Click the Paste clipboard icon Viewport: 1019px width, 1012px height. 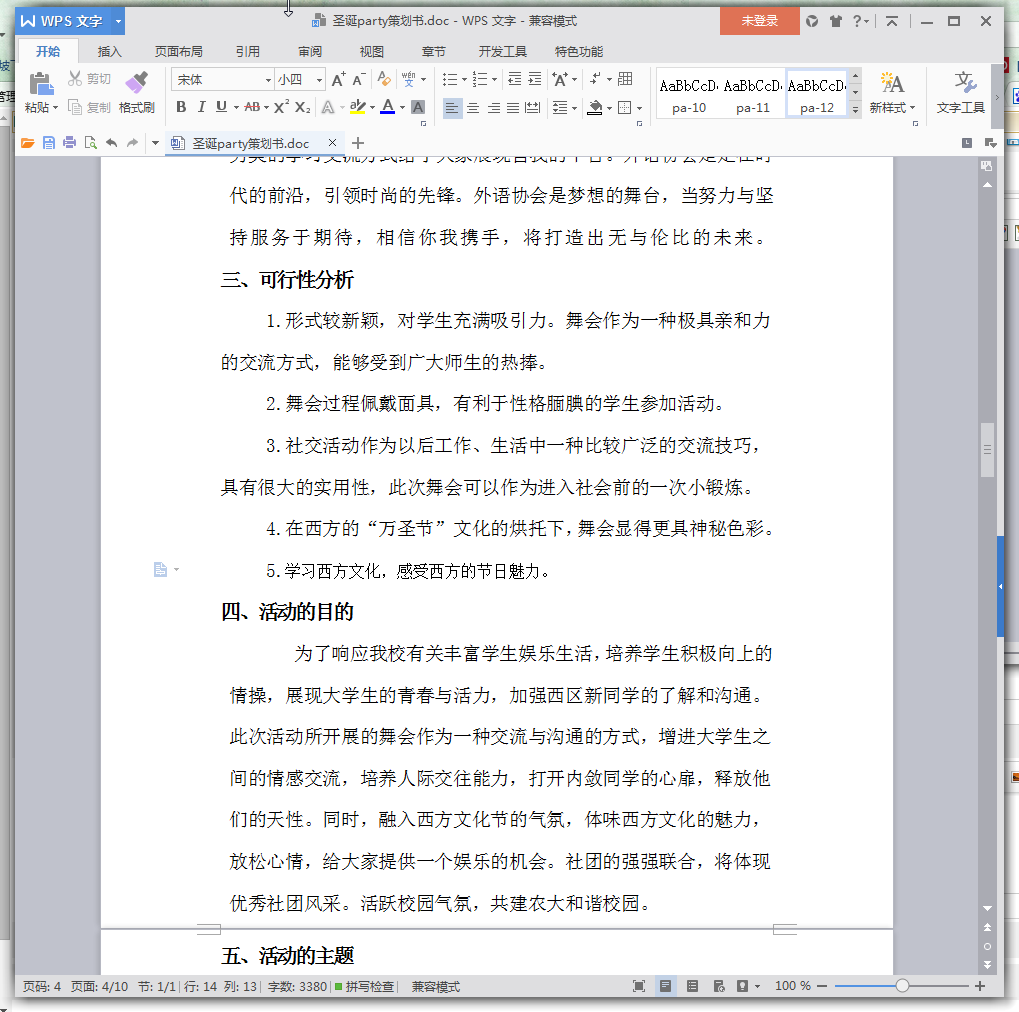point(40,84)
